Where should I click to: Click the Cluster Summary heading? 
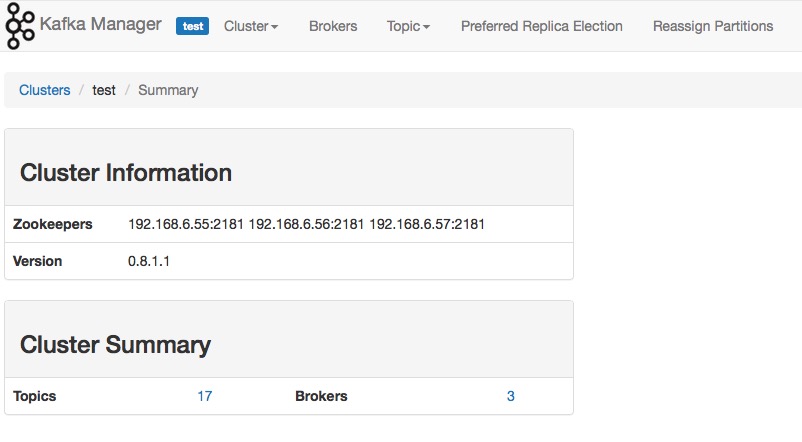[x=115, y=345]
